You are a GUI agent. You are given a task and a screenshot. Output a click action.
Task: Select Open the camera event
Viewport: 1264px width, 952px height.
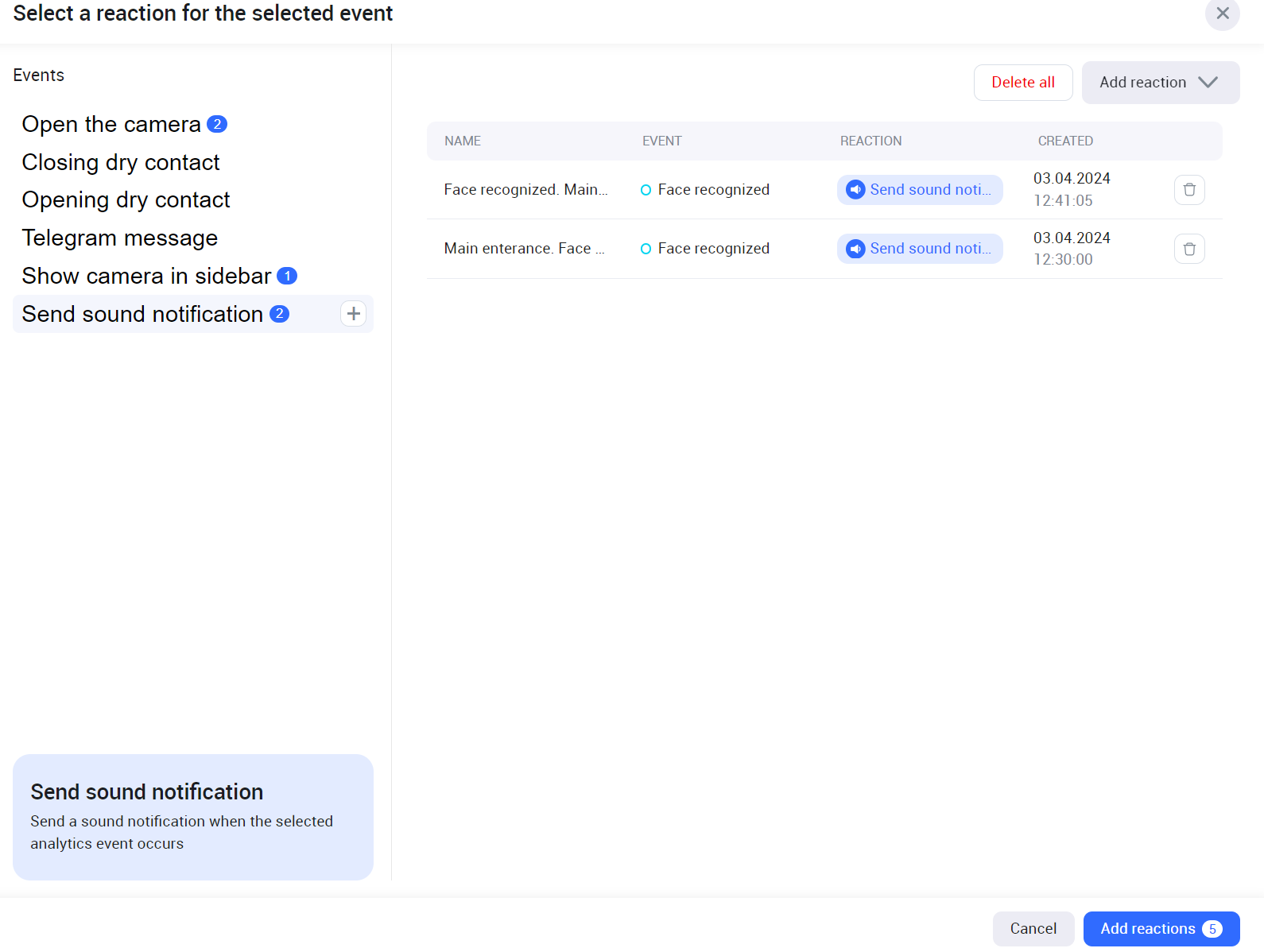111,125
